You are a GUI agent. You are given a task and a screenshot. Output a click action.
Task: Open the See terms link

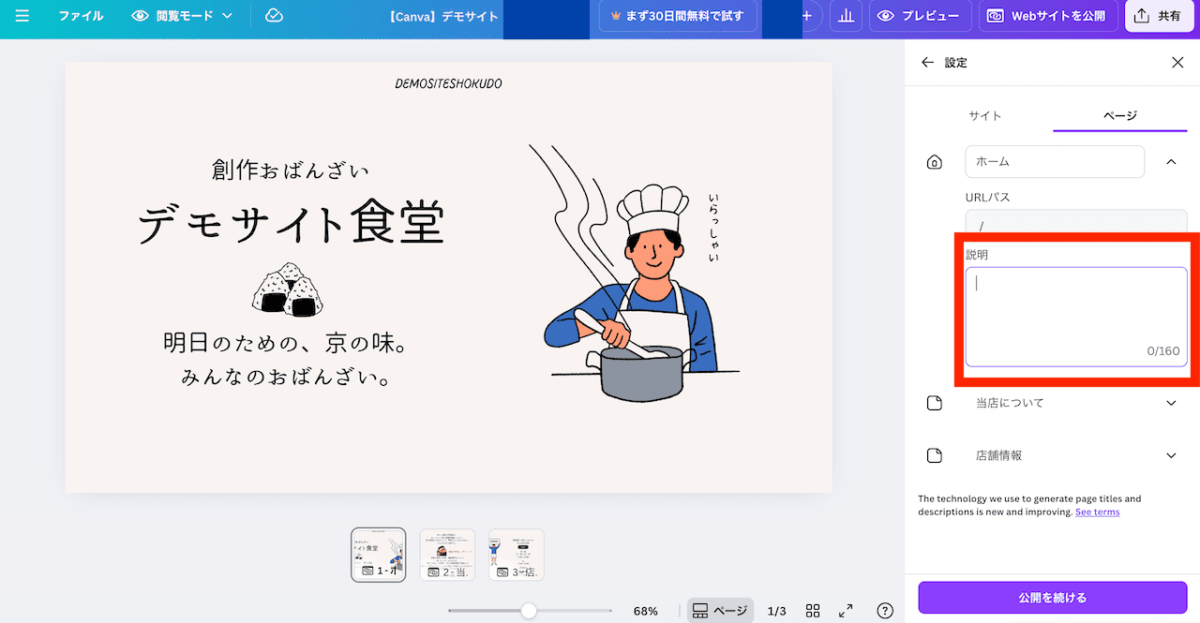(1097, 512)
